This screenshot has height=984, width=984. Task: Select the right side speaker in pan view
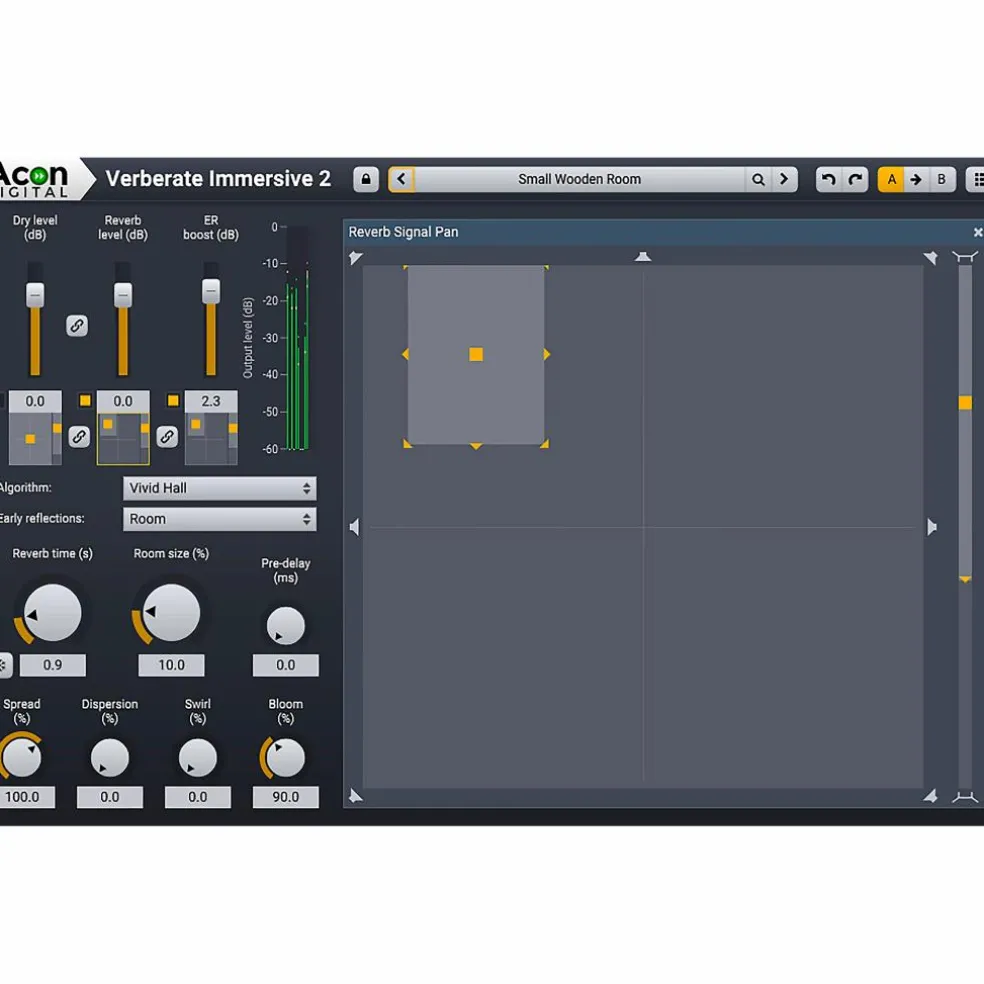[x=932, y=527]
